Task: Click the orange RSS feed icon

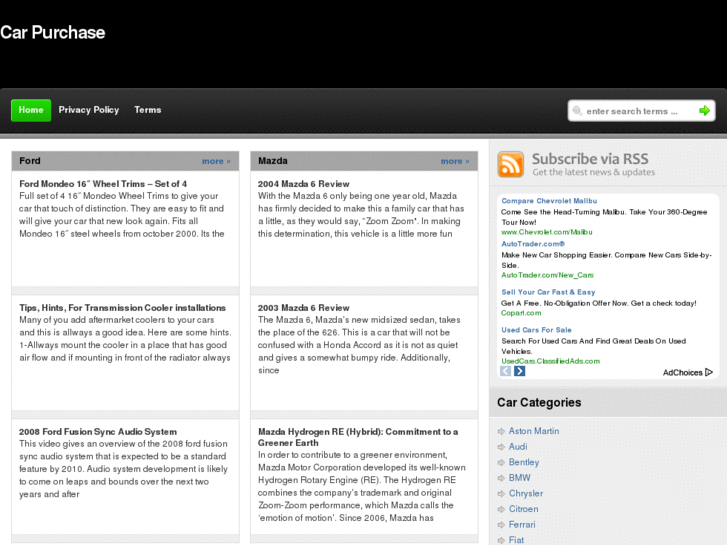Action: pyautogui.click(x=510, y=164)
